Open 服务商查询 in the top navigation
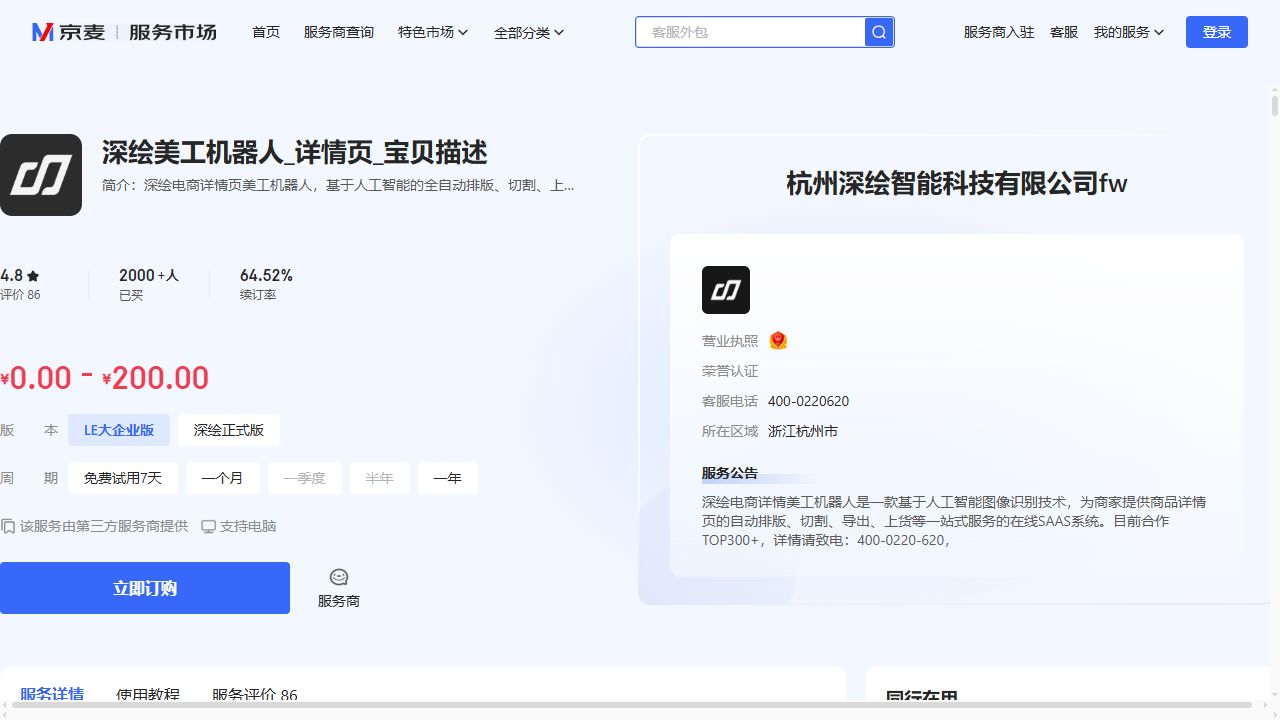Screen dimensions: 1280x720 click(x=339, y=32)
